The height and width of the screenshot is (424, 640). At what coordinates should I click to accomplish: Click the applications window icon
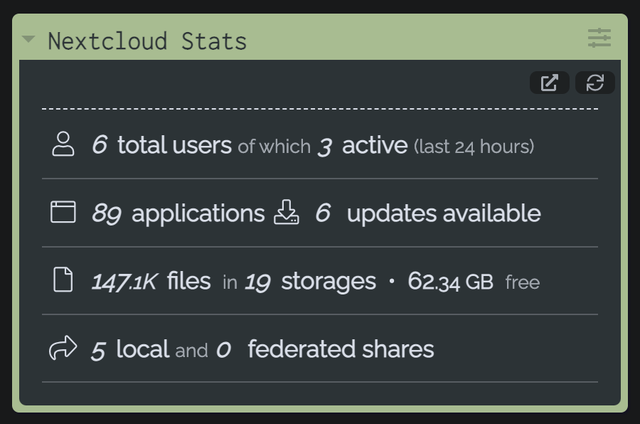[63, 212]
